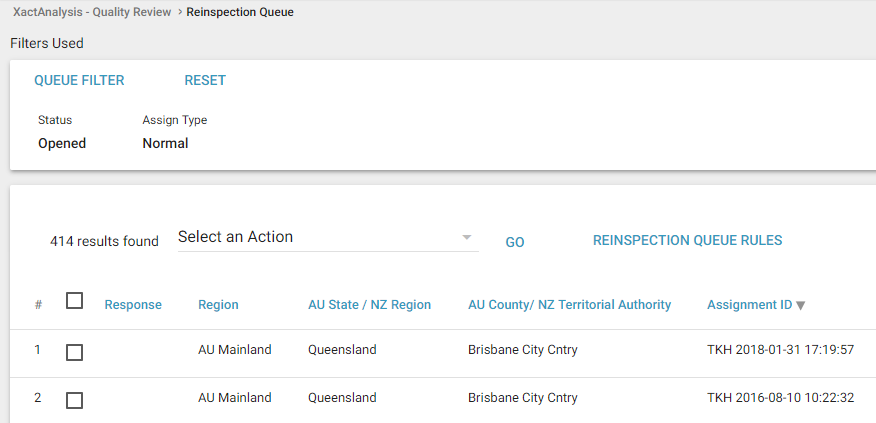The height and width of the screenshot is (423, 876).
Task: Check the checkbox for row 1
Action: coord(74,352)
